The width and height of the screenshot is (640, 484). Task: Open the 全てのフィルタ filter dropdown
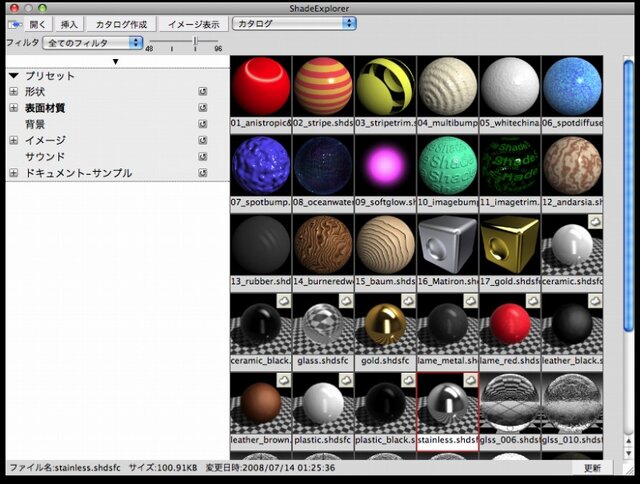click(x=93, y=43)
